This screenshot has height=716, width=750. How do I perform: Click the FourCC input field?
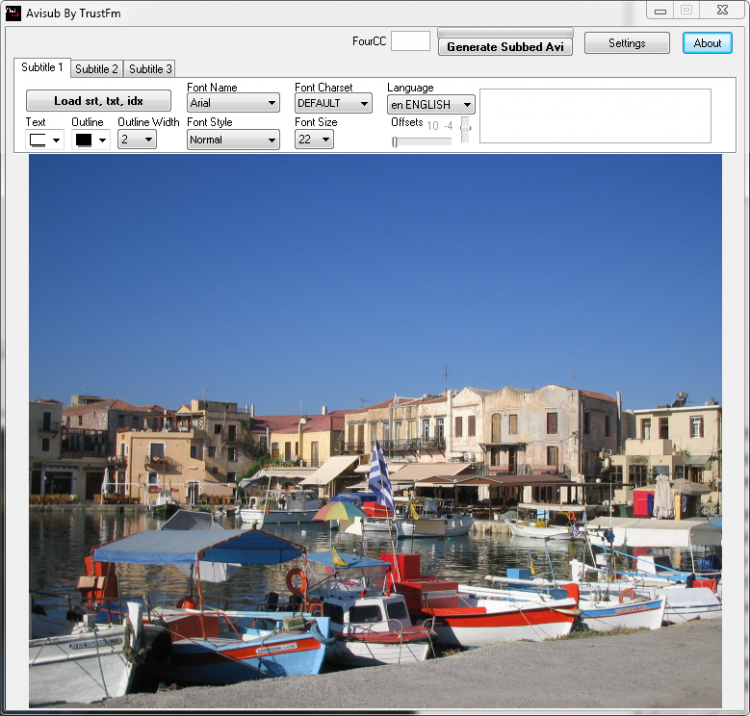(x=410, y=41)
